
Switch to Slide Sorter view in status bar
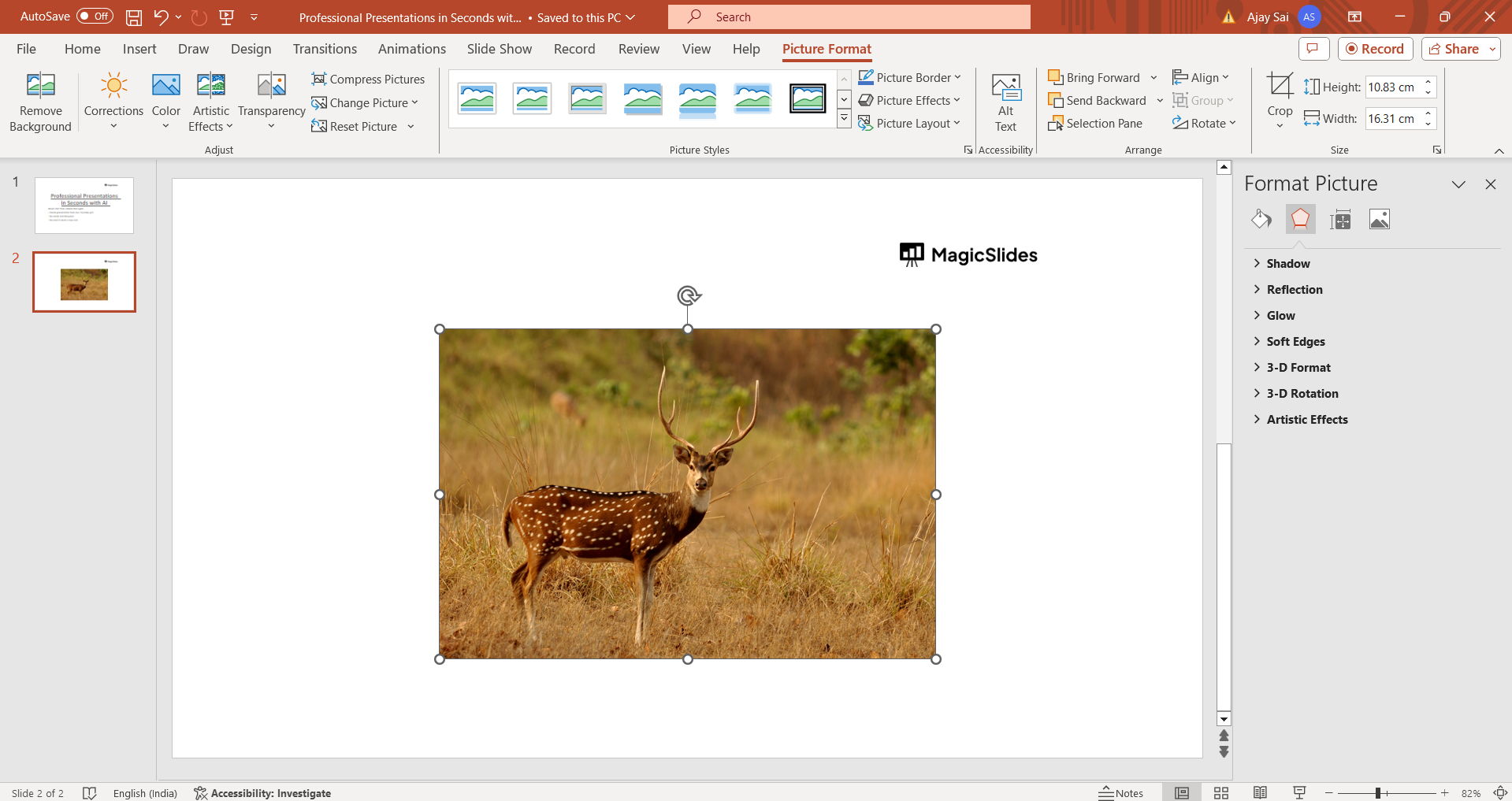(x=1220, y=793)
